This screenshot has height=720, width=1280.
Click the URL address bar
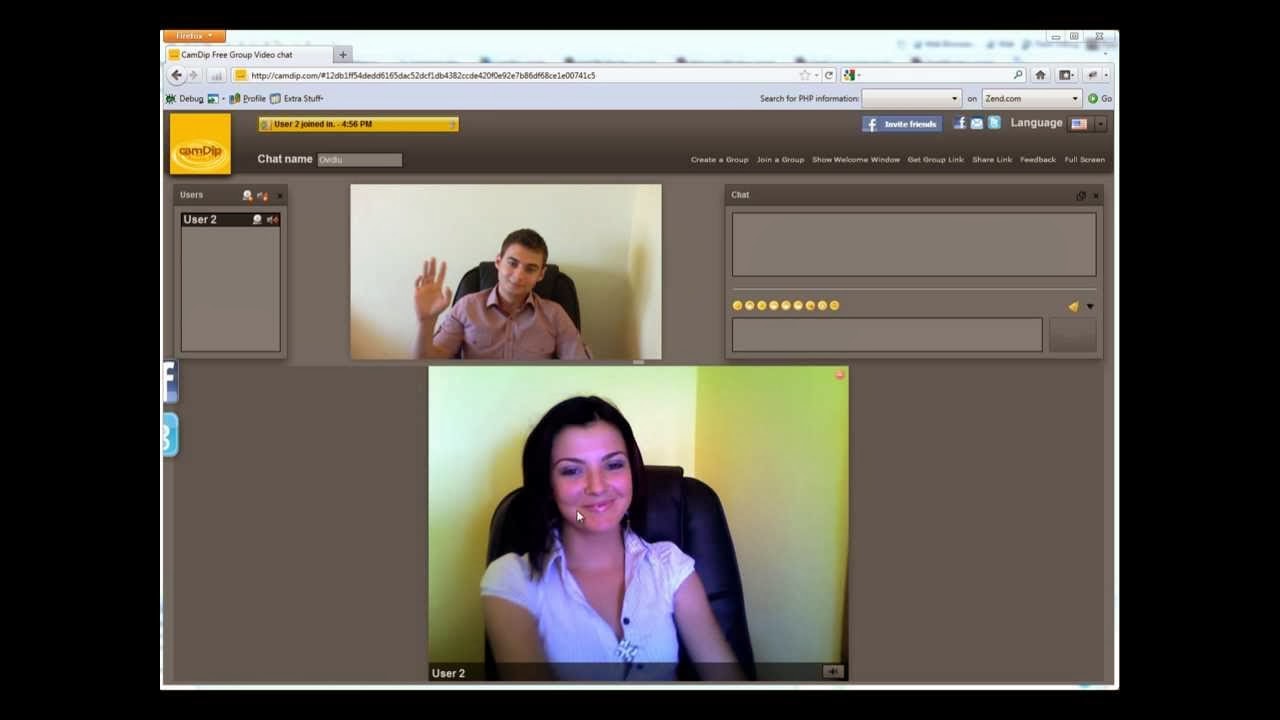click(x=520, y=75)
